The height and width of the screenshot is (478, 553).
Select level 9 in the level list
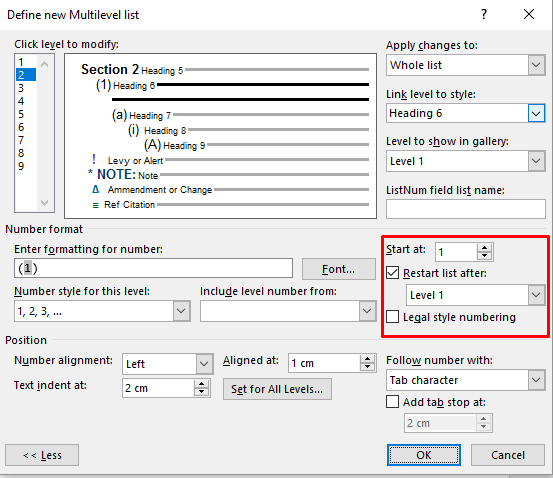tap(21, 166)
